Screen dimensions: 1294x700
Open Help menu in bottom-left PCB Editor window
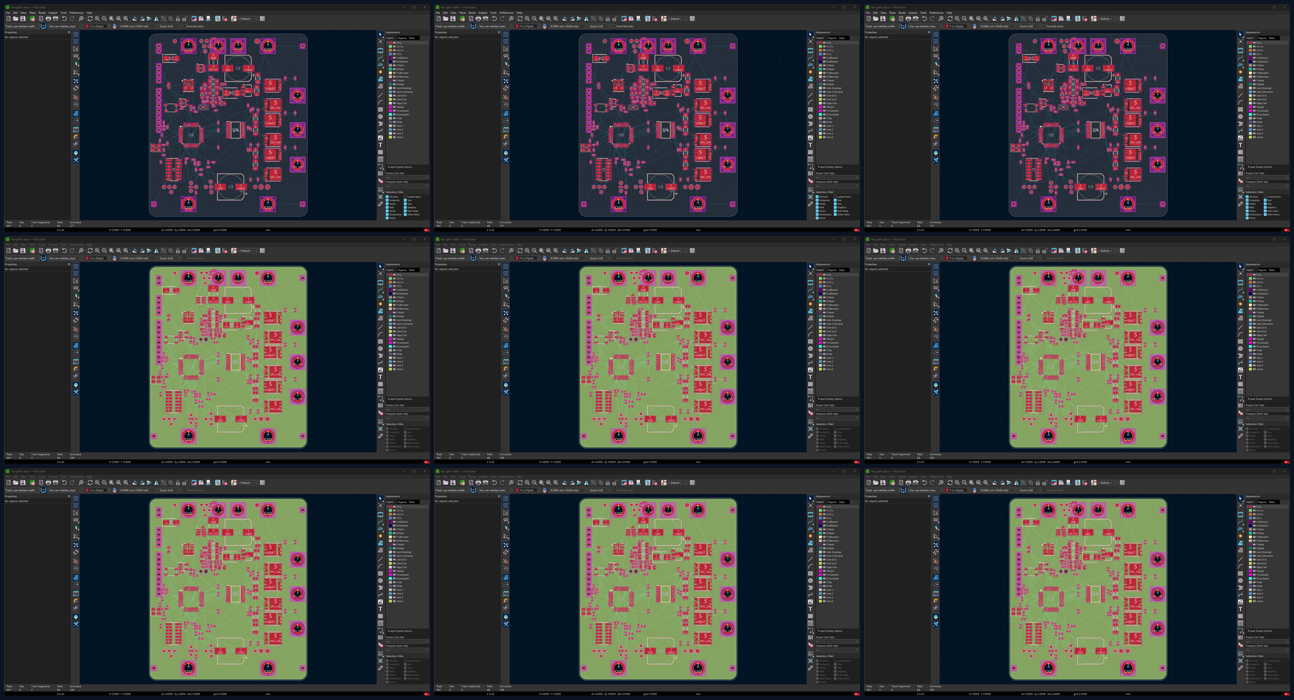(89, 477)
